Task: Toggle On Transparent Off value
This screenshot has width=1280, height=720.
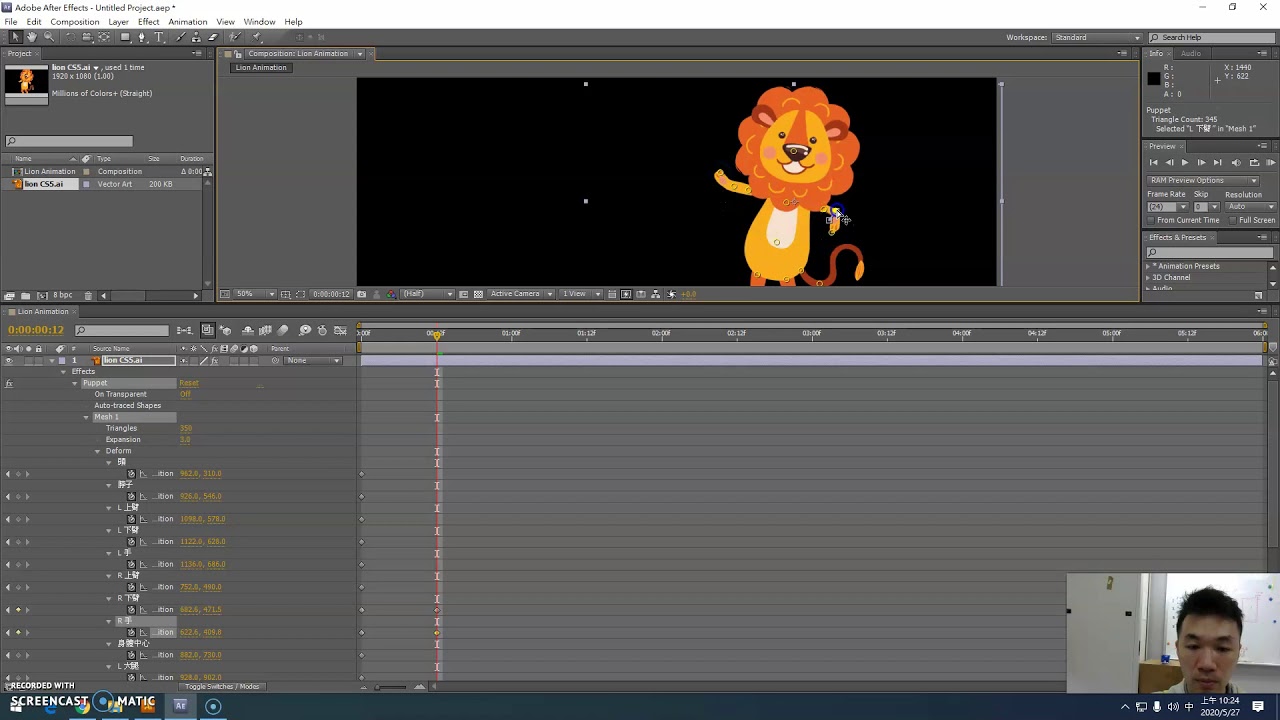Action: (x=185, y=394)
